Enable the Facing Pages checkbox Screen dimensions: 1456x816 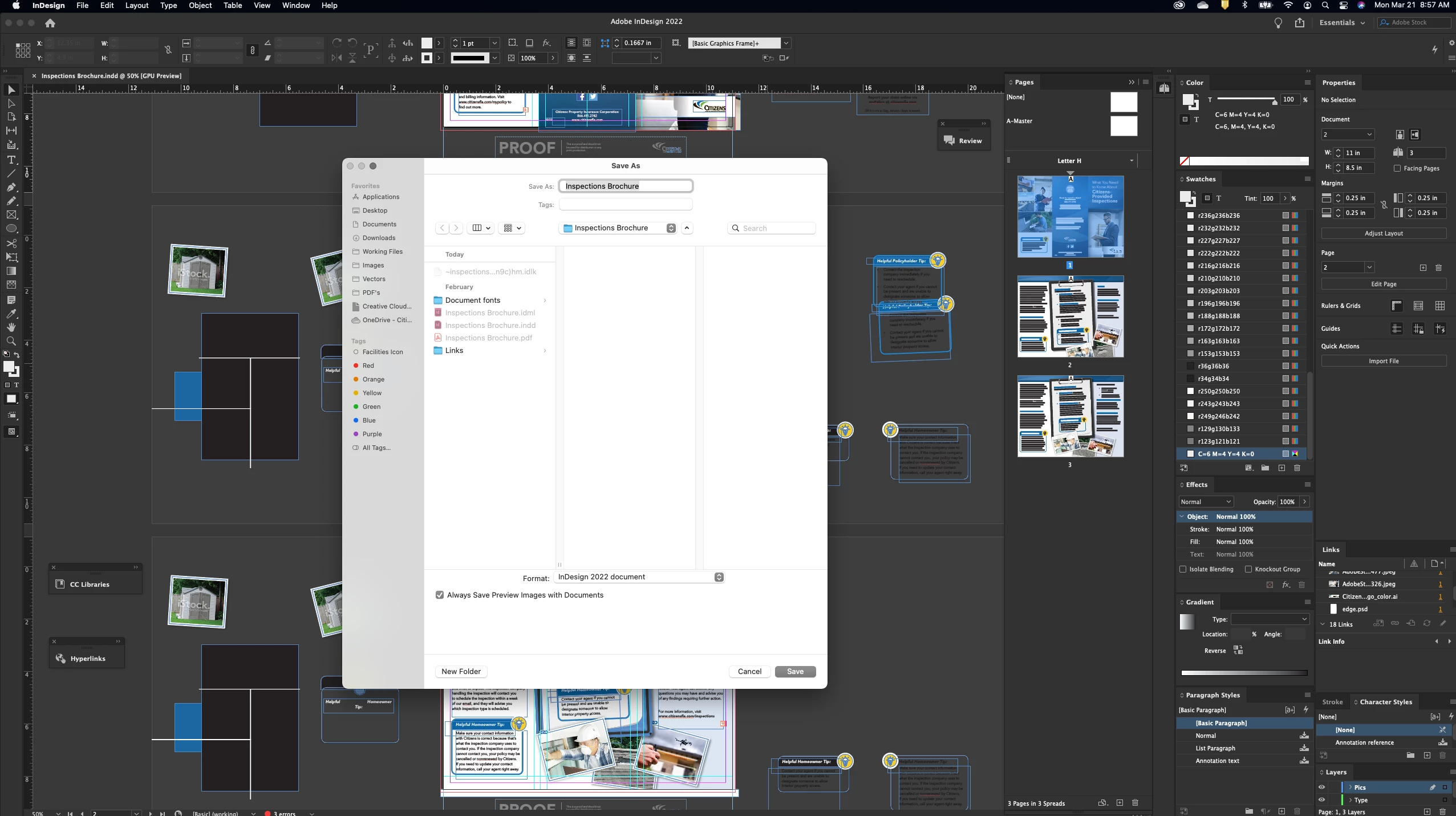click(1397, 168)
